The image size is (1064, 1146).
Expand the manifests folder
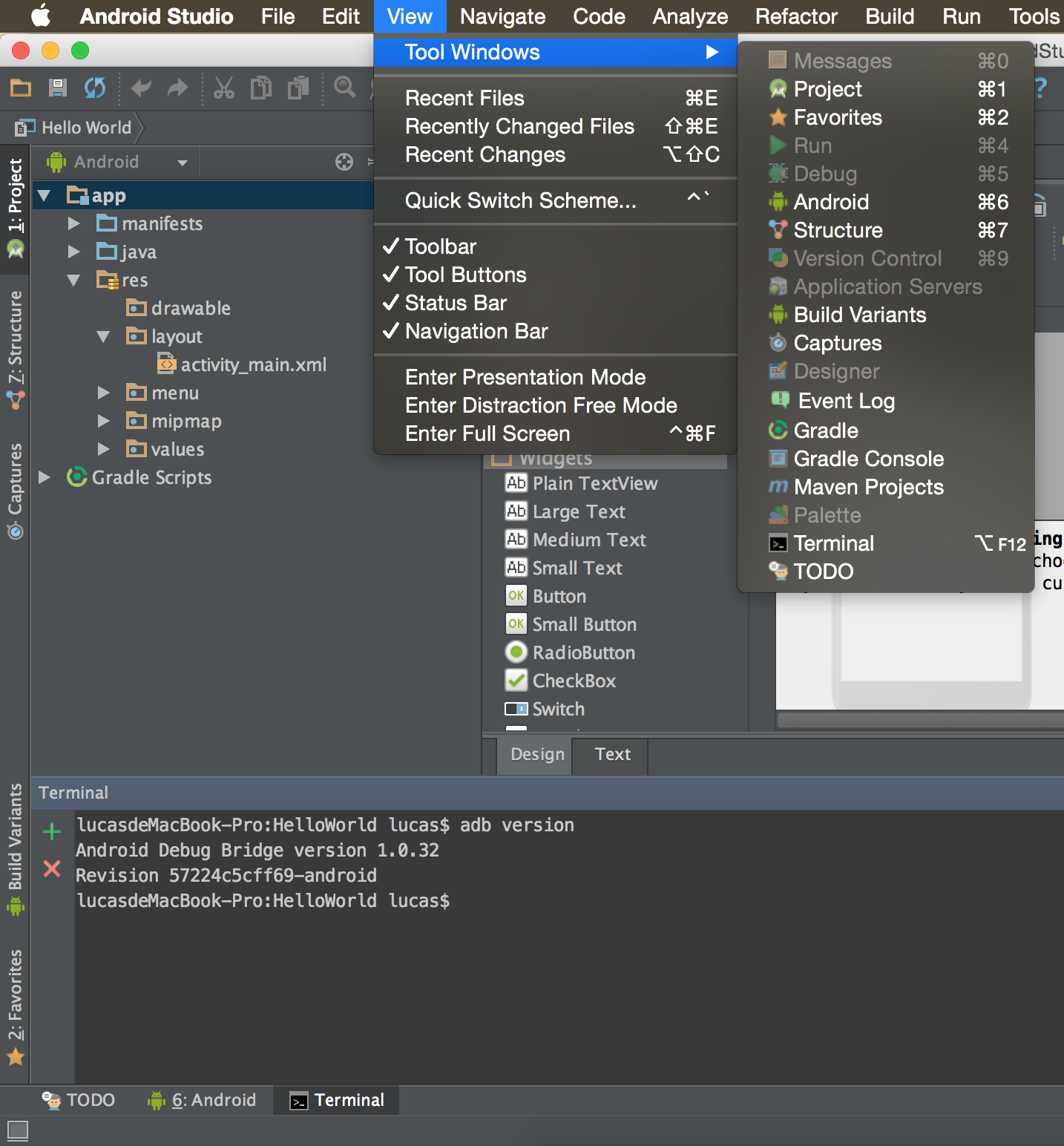(x=73, y=223)
